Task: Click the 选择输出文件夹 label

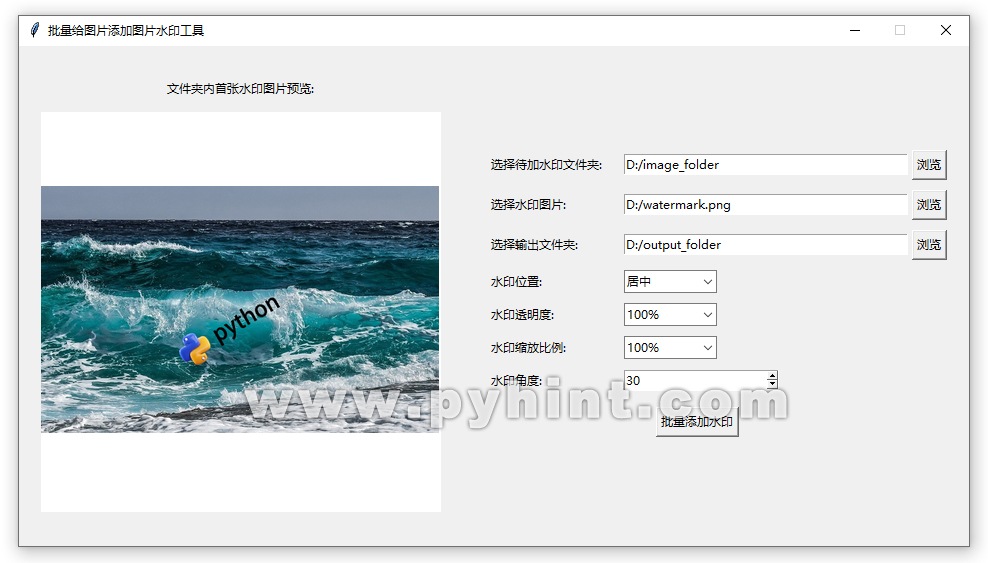Action: click(534, 244)
